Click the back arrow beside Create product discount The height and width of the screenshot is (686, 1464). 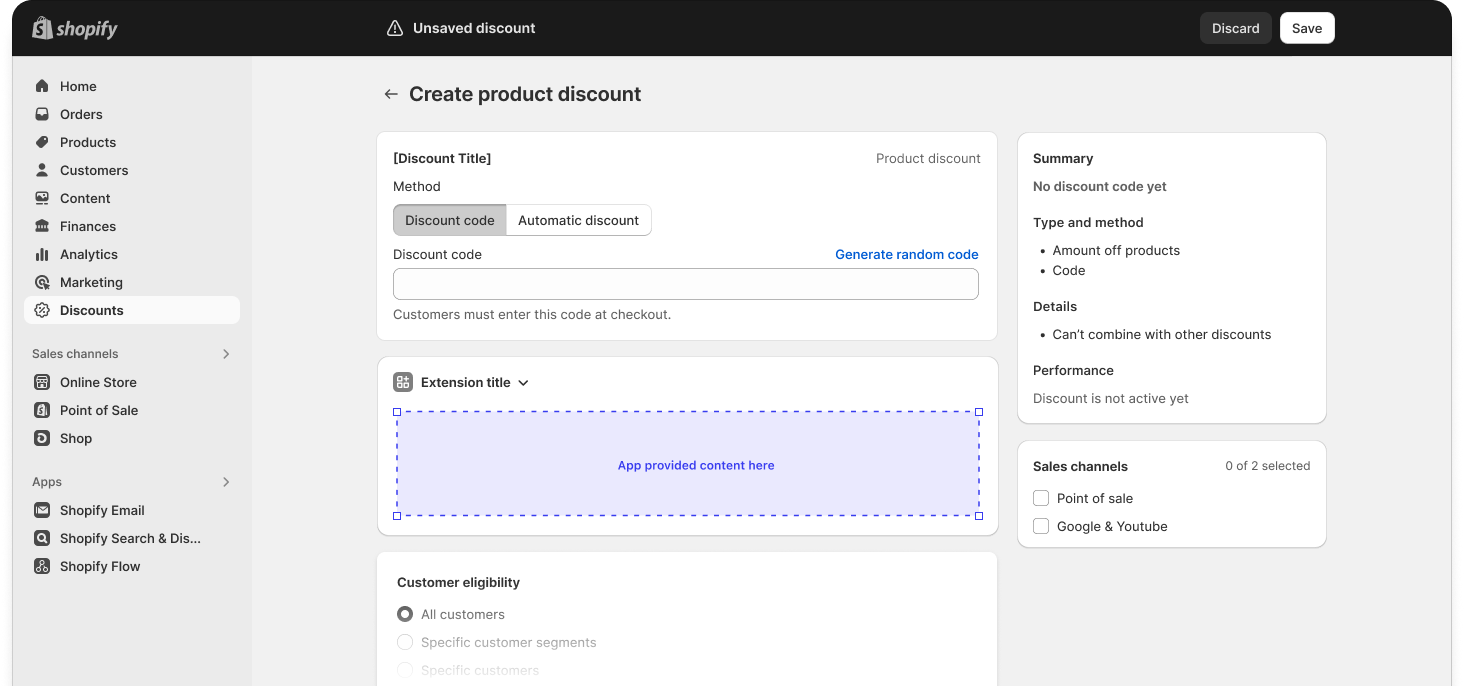point(391,94)
